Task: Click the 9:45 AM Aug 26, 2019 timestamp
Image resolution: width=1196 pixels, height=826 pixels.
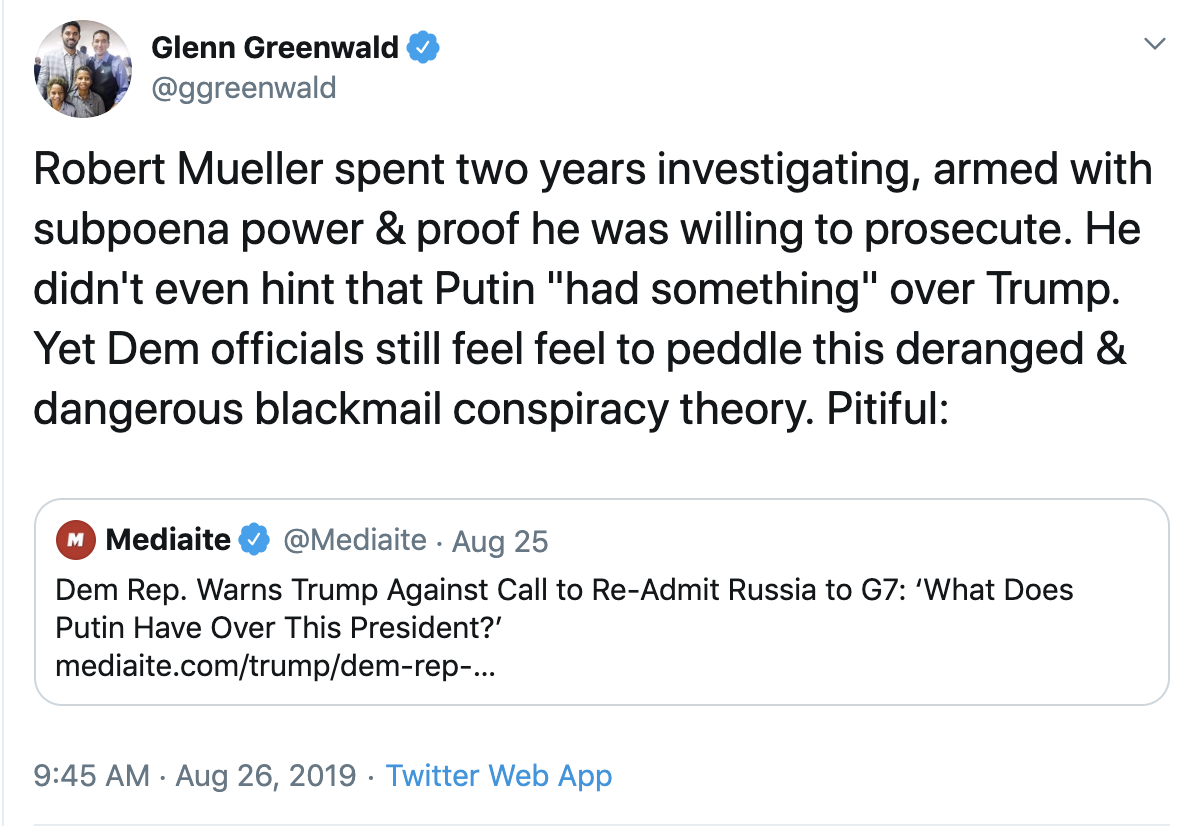Action: 195,776
